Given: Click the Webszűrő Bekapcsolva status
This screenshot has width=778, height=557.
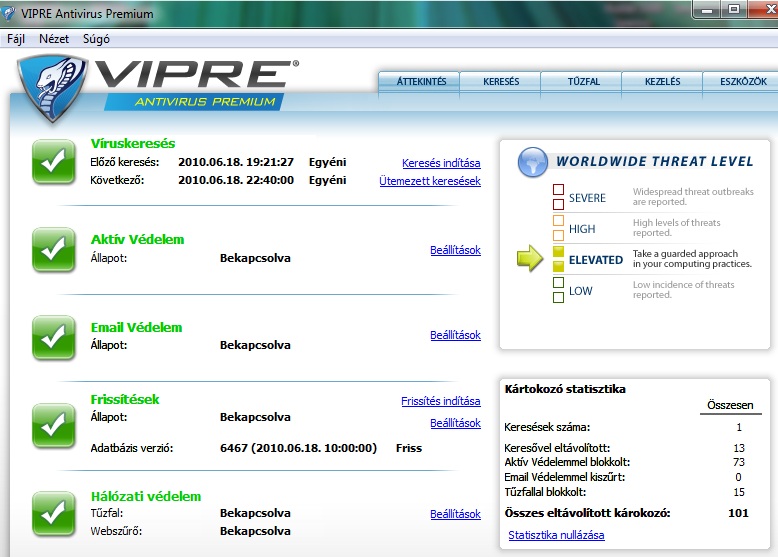Looking at the screenshot, I should click(x=255, y=531).
